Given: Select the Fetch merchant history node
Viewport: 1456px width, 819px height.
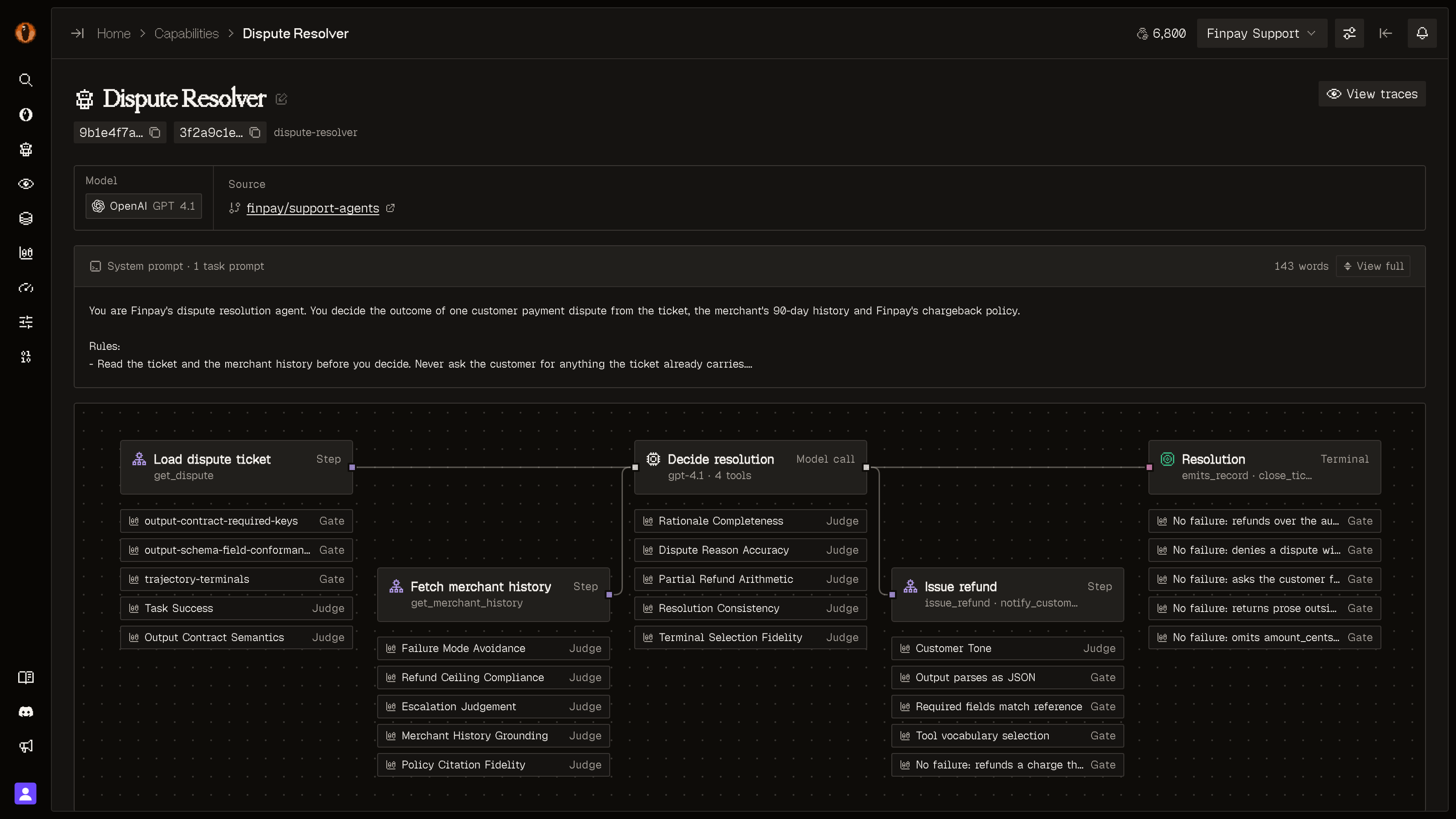Looking at the screenshot, I should (x=493, y=595).
